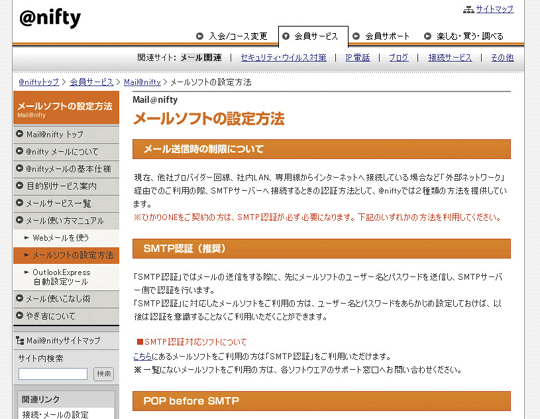
Task: Go to the IP電話 link
Action: [x=357, y=57]
